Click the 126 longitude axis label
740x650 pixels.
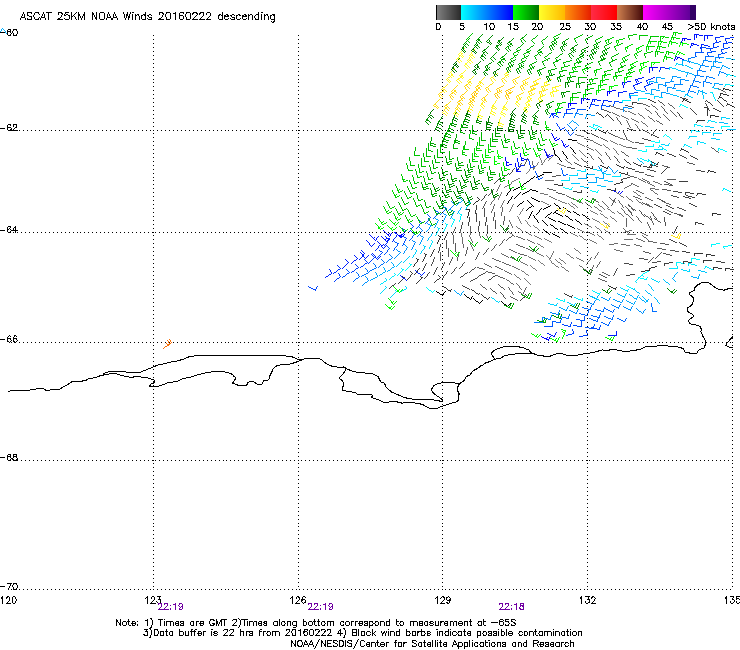pyautogui.click(x=298, y=600)
